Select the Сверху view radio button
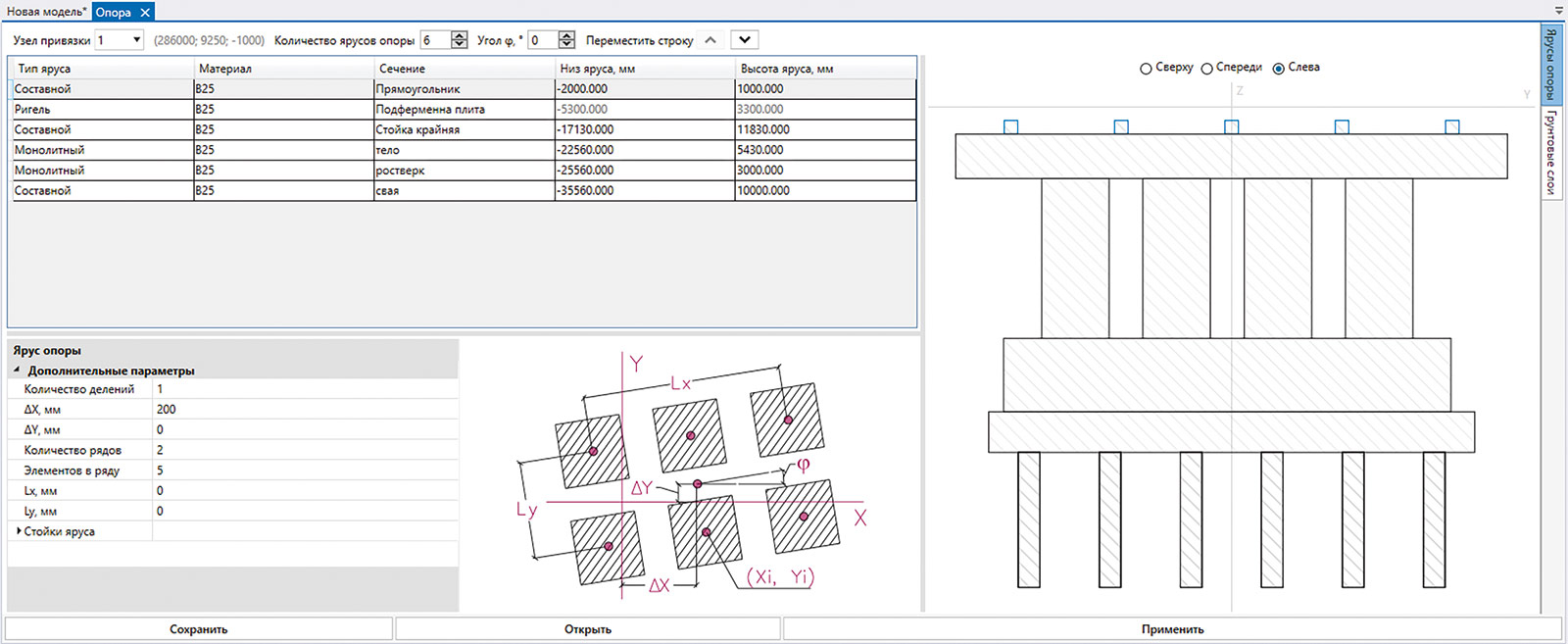This screenshot has width=1568, height=644. coord(1146,69)
